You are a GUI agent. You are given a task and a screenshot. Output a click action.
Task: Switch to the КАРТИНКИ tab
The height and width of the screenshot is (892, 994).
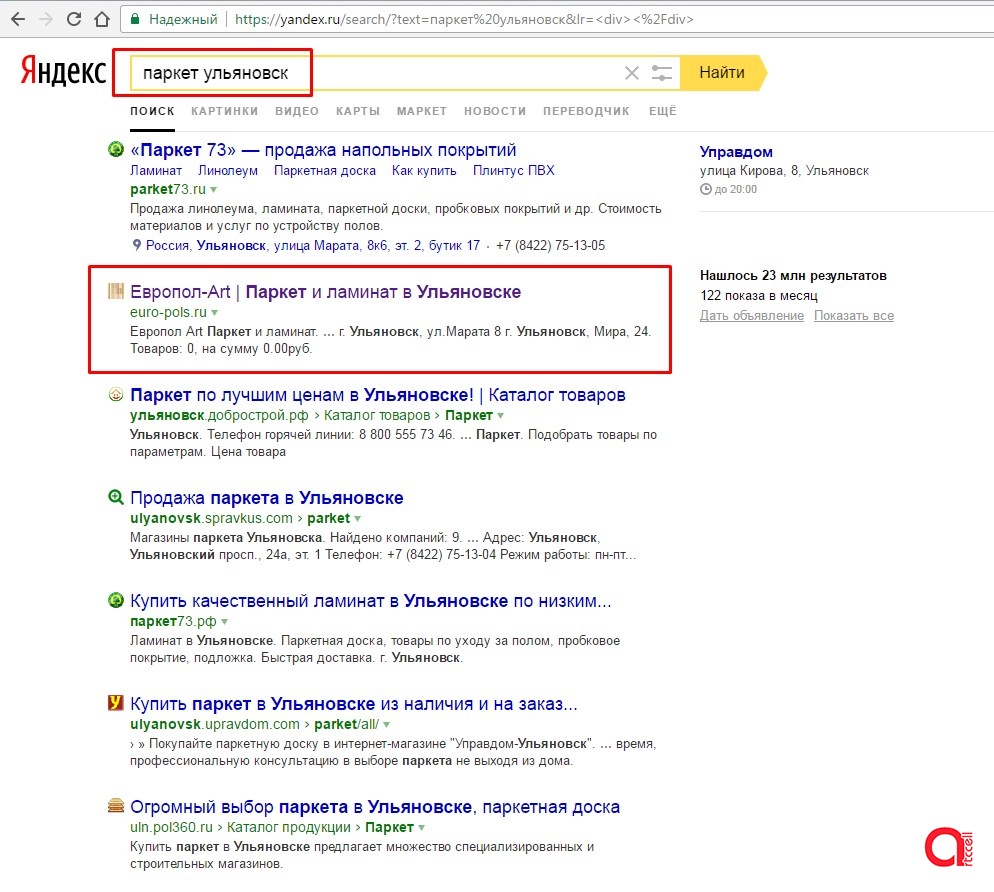[x=224, y=111]
